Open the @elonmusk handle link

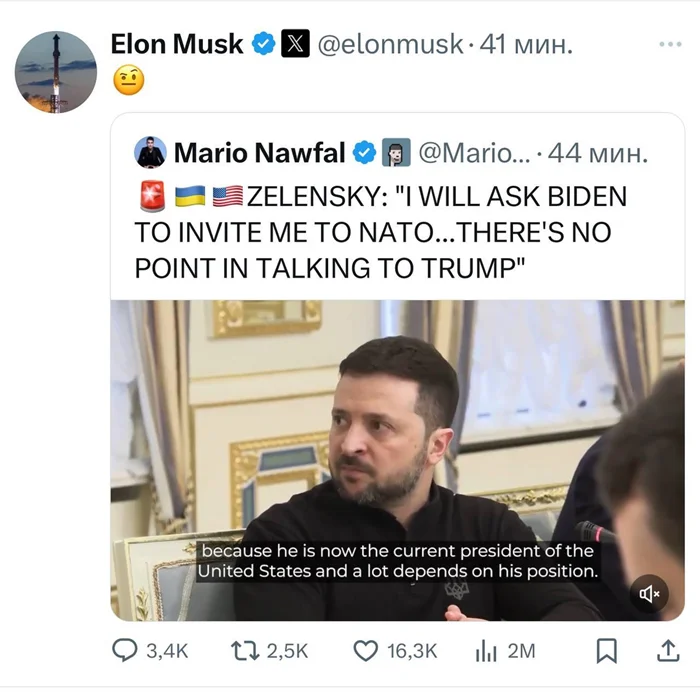tap(390, 44)
